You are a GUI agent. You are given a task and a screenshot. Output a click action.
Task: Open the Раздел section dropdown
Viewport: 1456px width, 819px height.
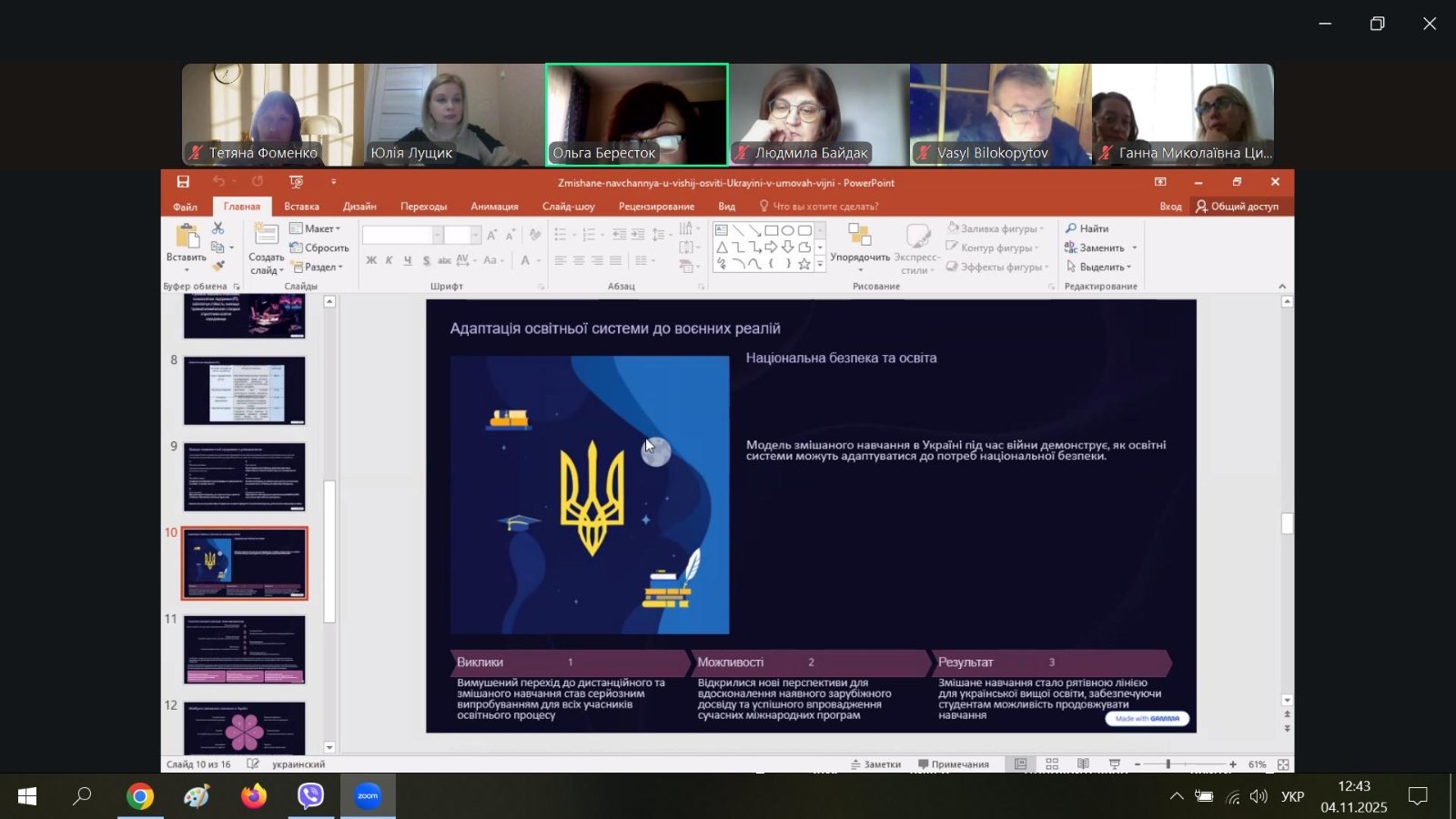(318, 268)
